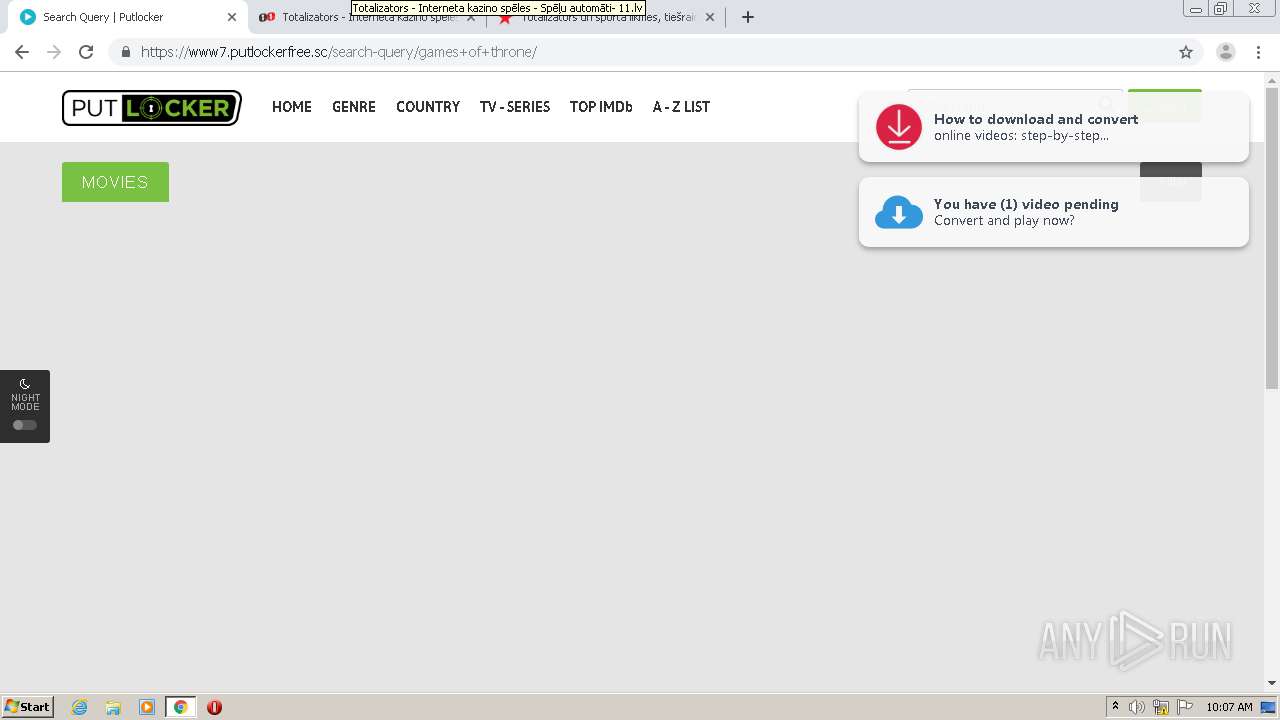Toggle the Night Mode switch
1280x720 pixels.
click(x=25, y=425)
